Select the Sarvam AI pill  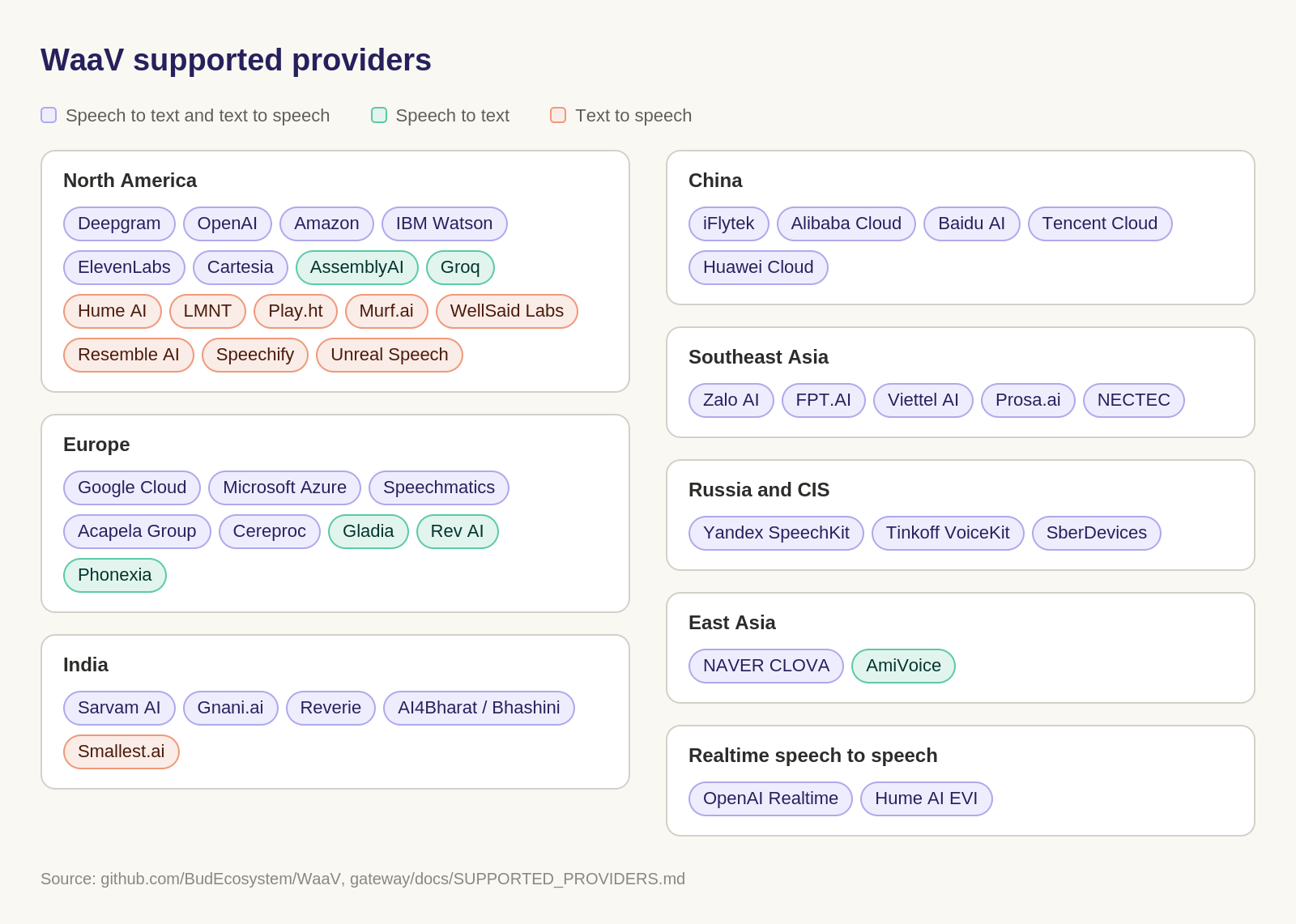click(119, 708)
